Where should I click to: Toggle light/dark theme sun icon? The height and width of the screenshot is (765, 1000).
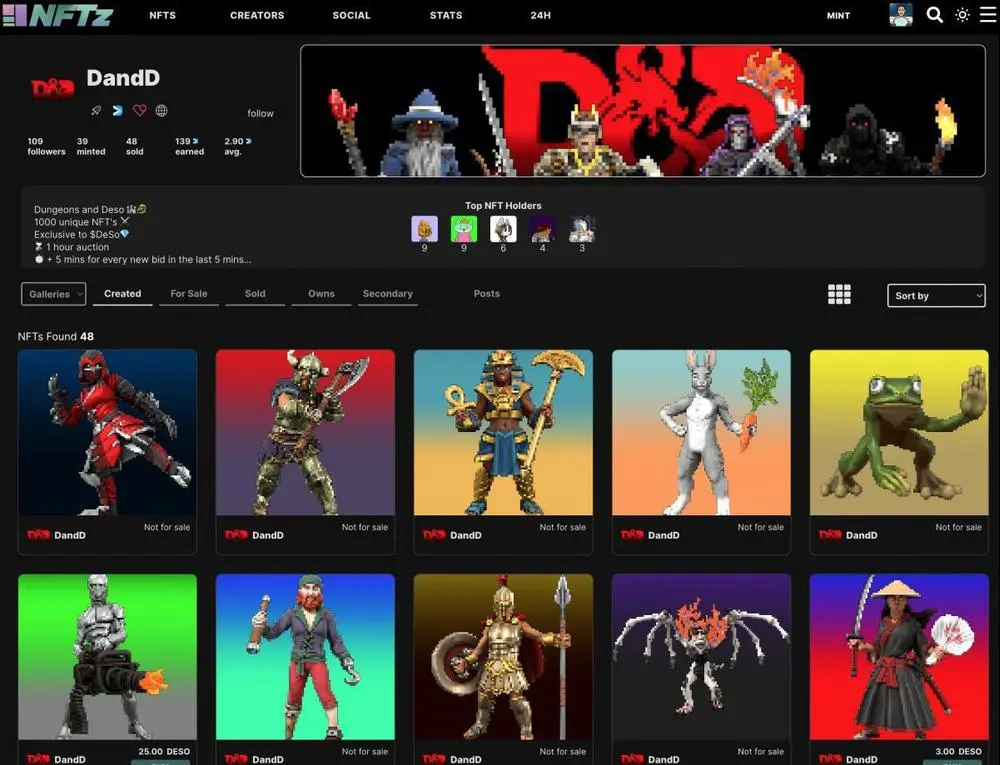pos(962,15)
